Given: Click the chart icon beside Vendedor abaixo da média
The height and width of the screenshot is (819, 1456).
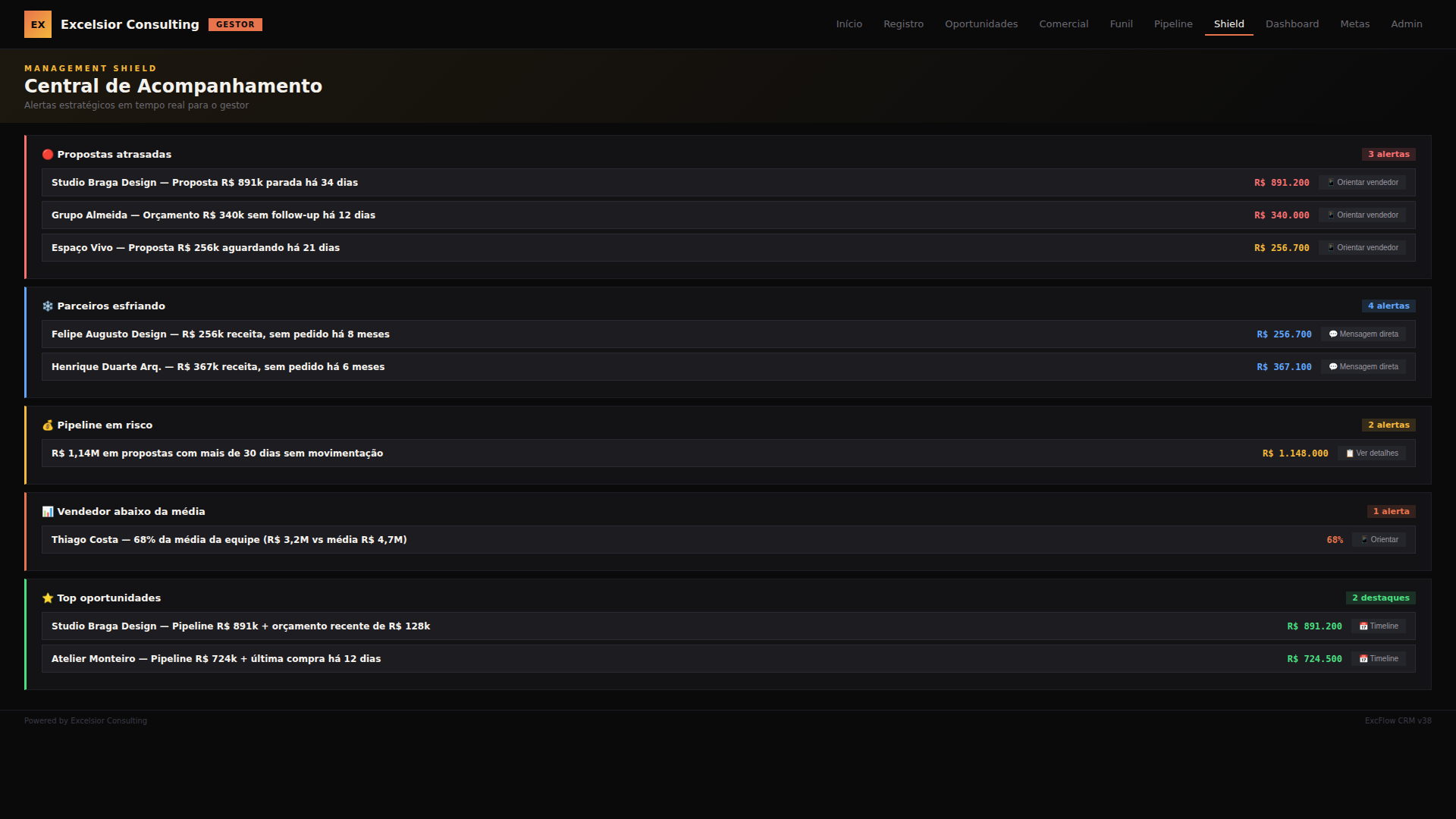Looking at the screenshot, I should (48, 512).
